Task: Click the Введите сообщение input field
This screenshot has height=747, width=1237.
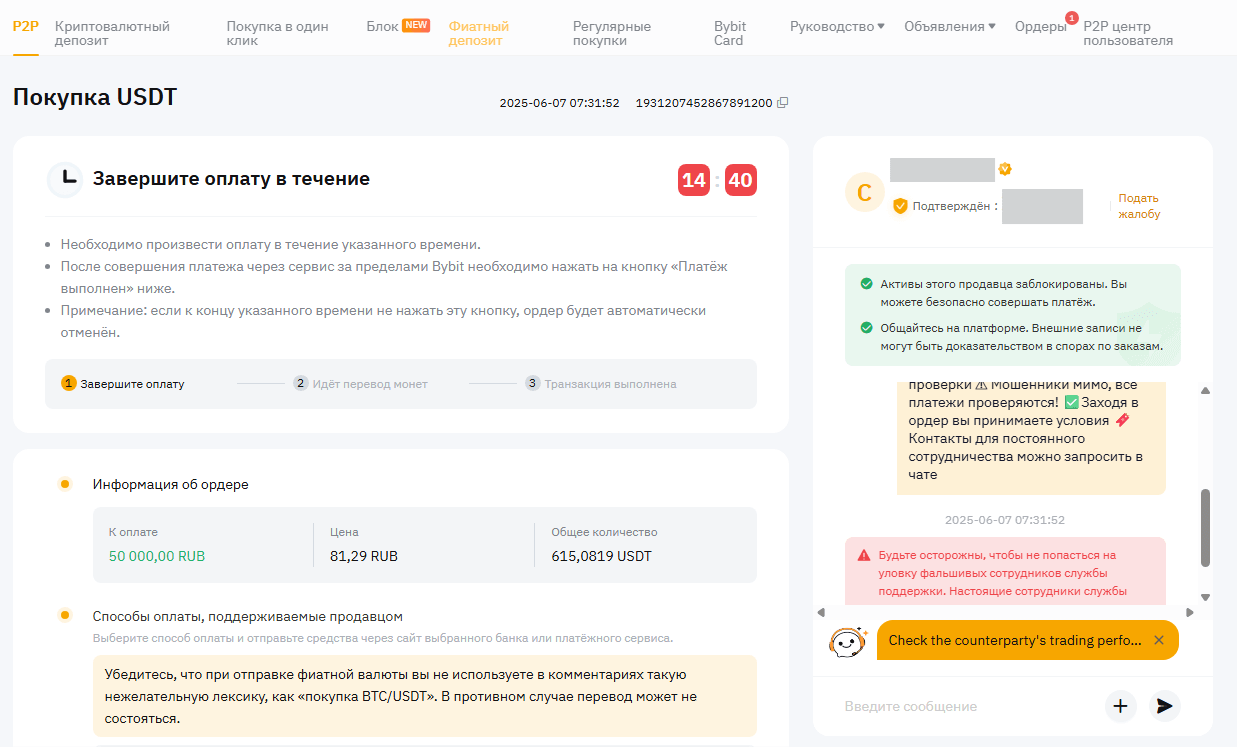Action: (965, 706)
